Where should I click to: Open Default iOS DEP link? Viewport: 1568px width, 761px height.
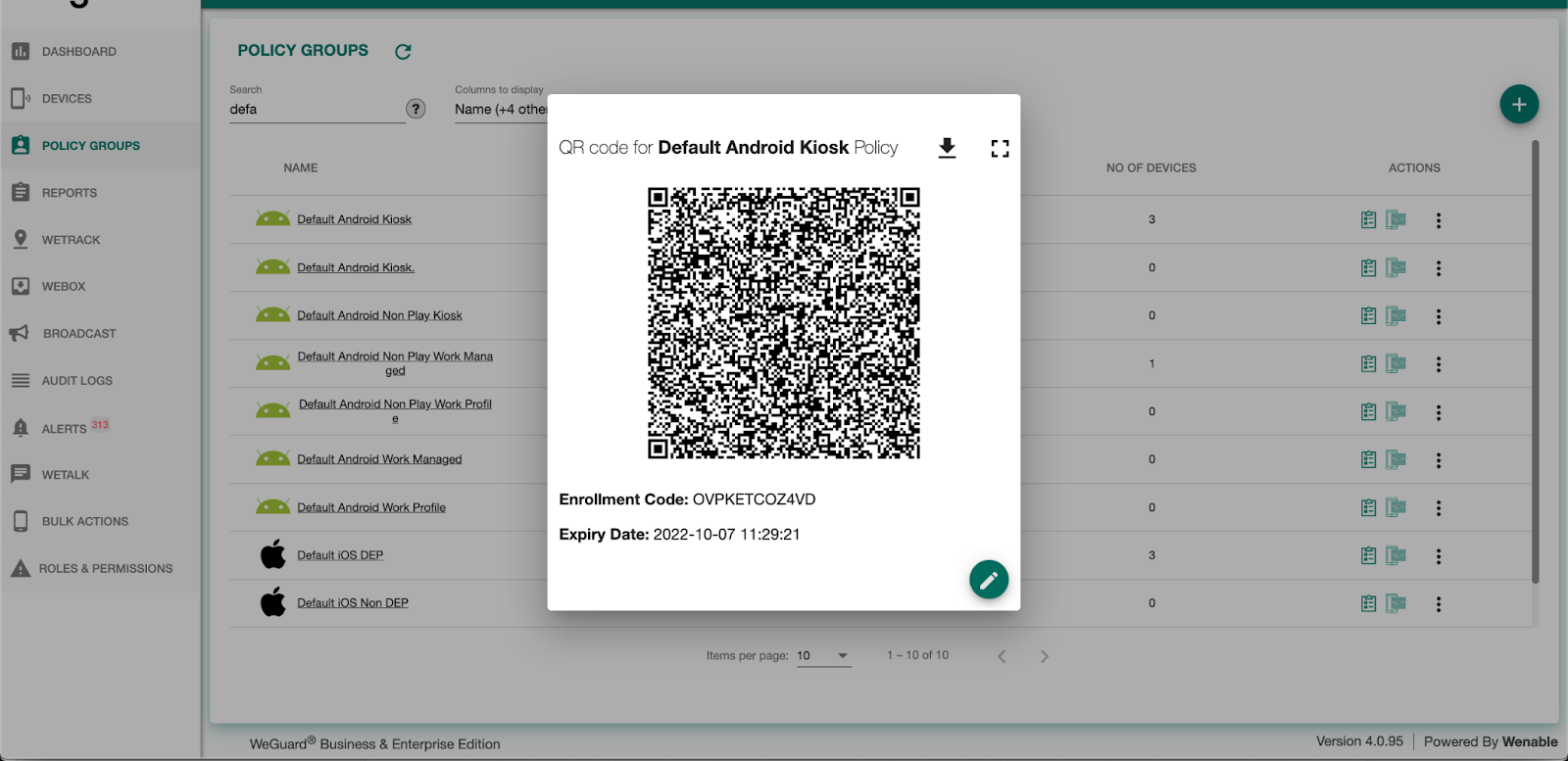pyautogui.click(x=340, y=555)
